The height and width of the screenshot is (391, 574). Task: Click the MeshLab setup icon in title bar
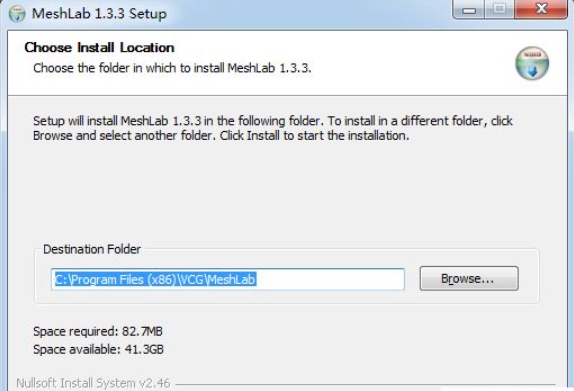(17, 14)
